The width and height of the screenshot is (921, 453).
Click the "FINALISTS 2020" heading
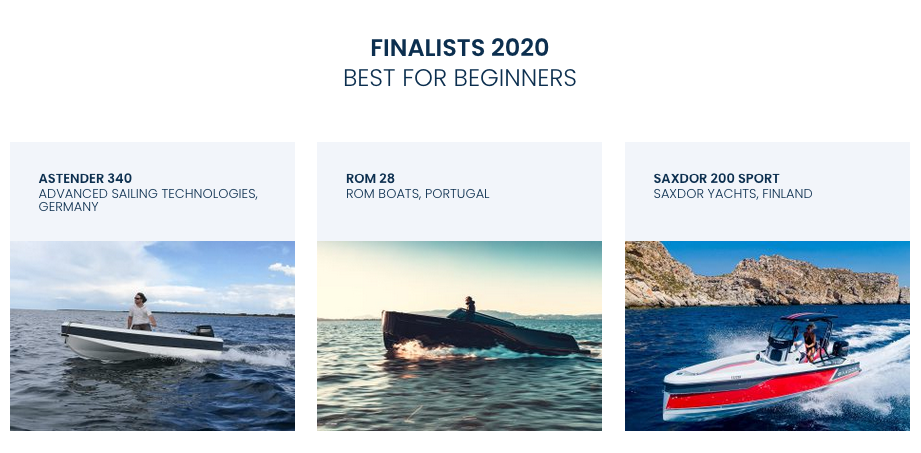click(x=460, y=48)
